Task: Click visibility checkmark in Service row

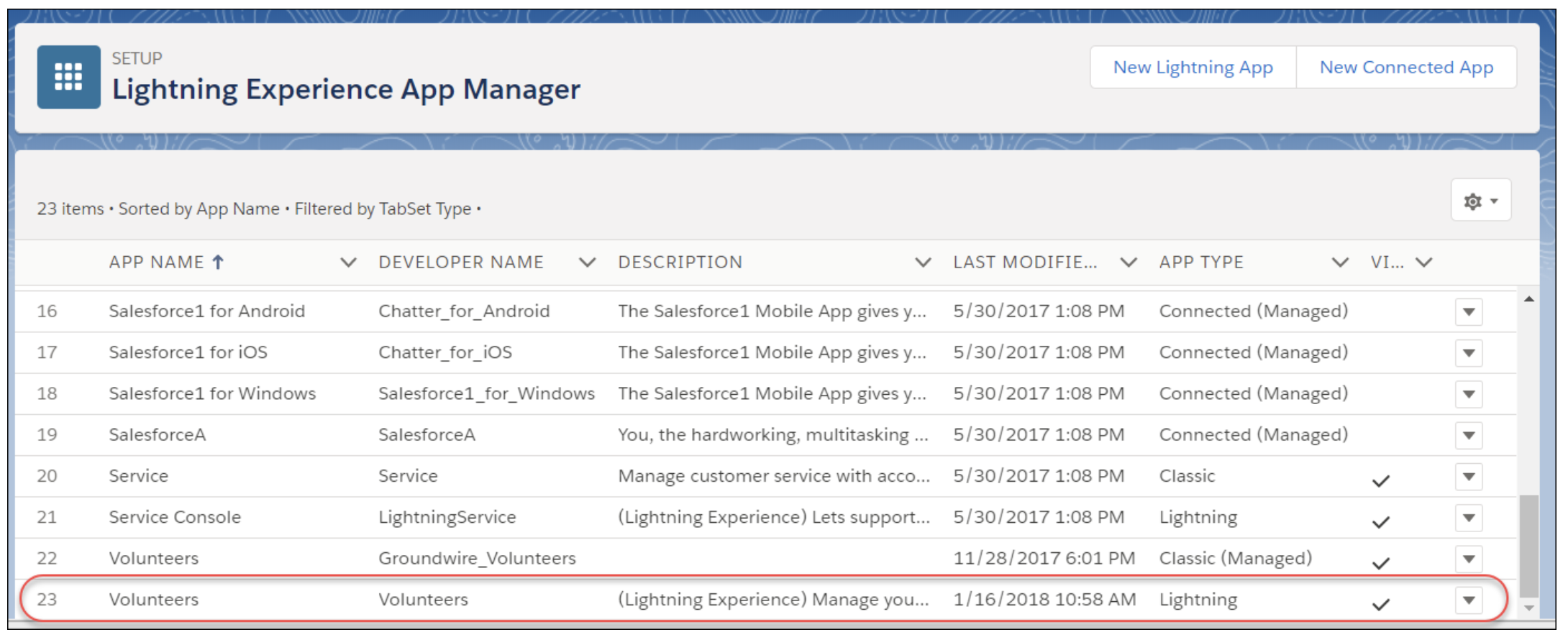Action: pos(1380,480)
